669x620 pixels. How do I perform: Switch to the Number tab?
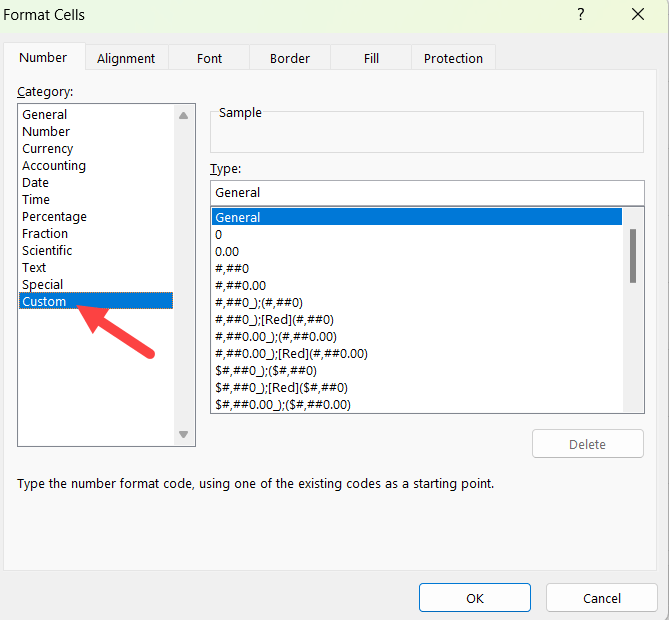[43, 57]
